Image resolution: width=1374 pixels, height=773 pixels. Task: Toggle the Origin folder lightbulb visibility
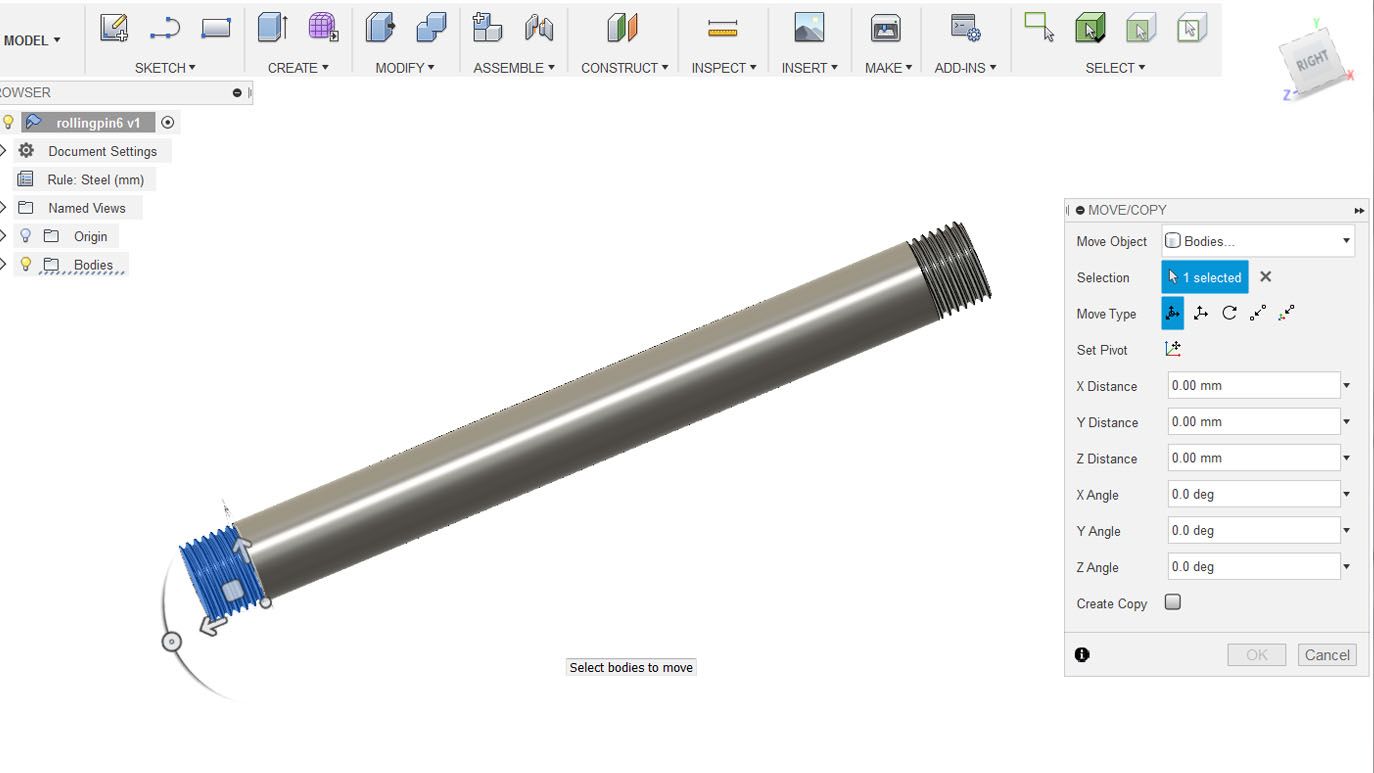coord(26,236)
